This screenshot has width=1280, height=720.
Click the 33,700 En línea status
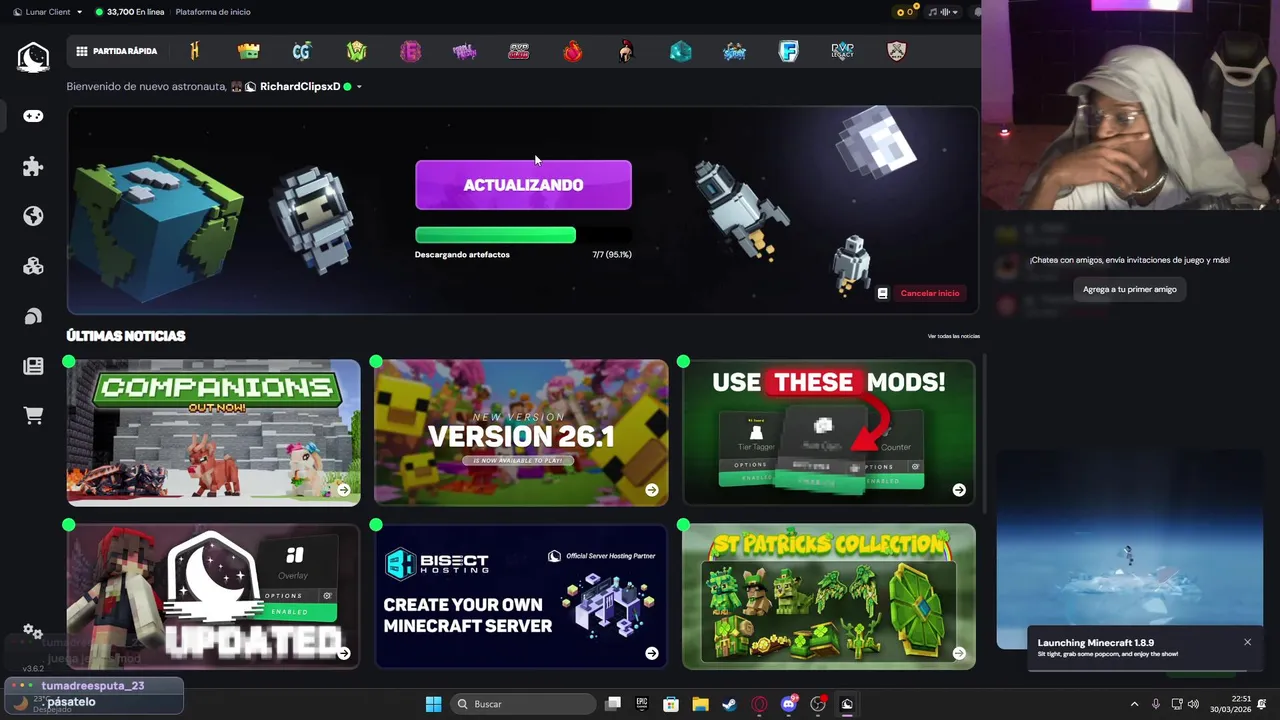(x=130, y=12)
